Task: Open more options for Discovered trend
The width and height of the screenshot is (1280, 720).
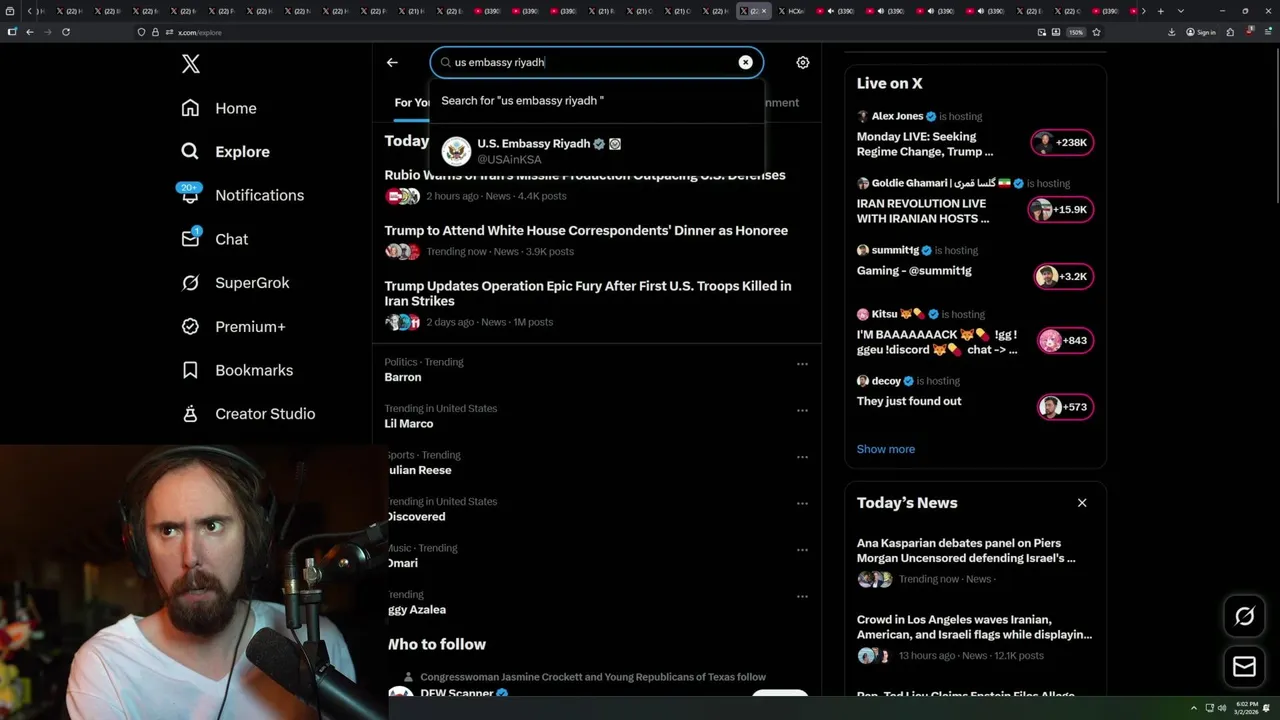Action: point(802,503)
